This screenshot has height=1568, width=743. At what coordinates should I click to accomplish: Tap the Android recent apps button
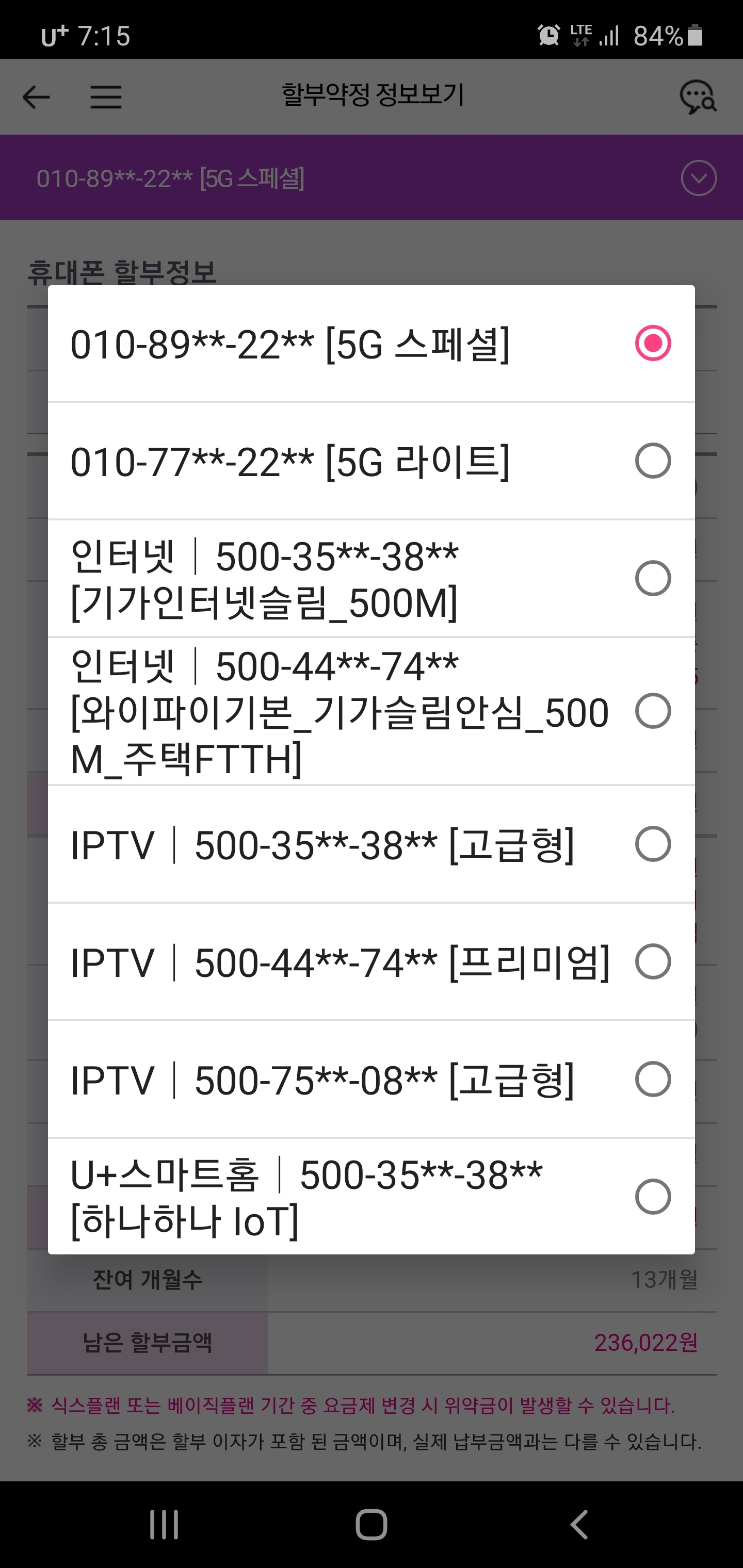pyautogui.click(x=164, y=1524)
